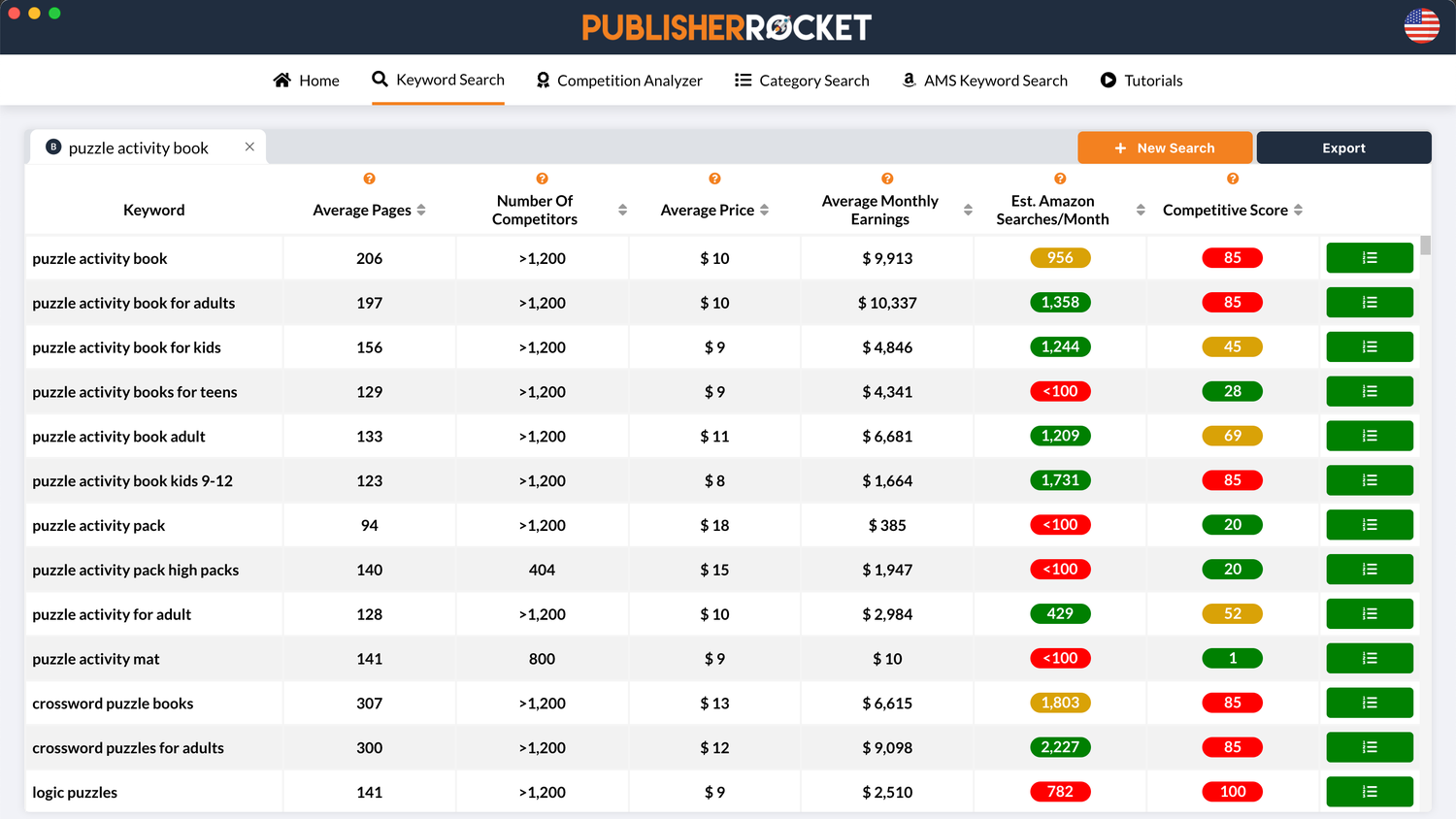
Task: Select keyword 'puzzle activity book for adults'
Action: tap(134, 303)
